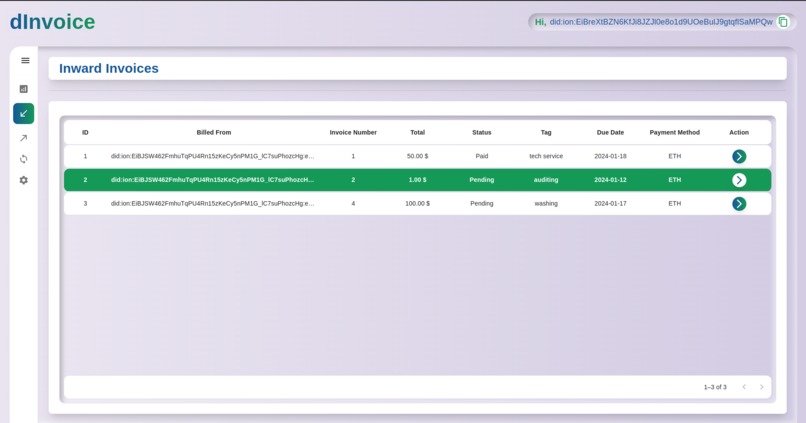
Task: Click the 50.00 $ total cell
Action: click(x=417, y=156)
